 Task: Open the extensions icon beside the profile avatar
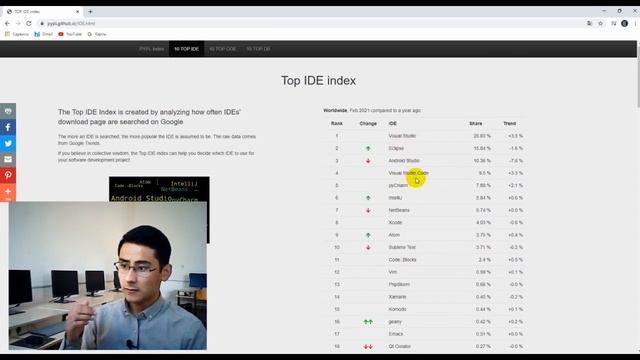tap(613, 23)
